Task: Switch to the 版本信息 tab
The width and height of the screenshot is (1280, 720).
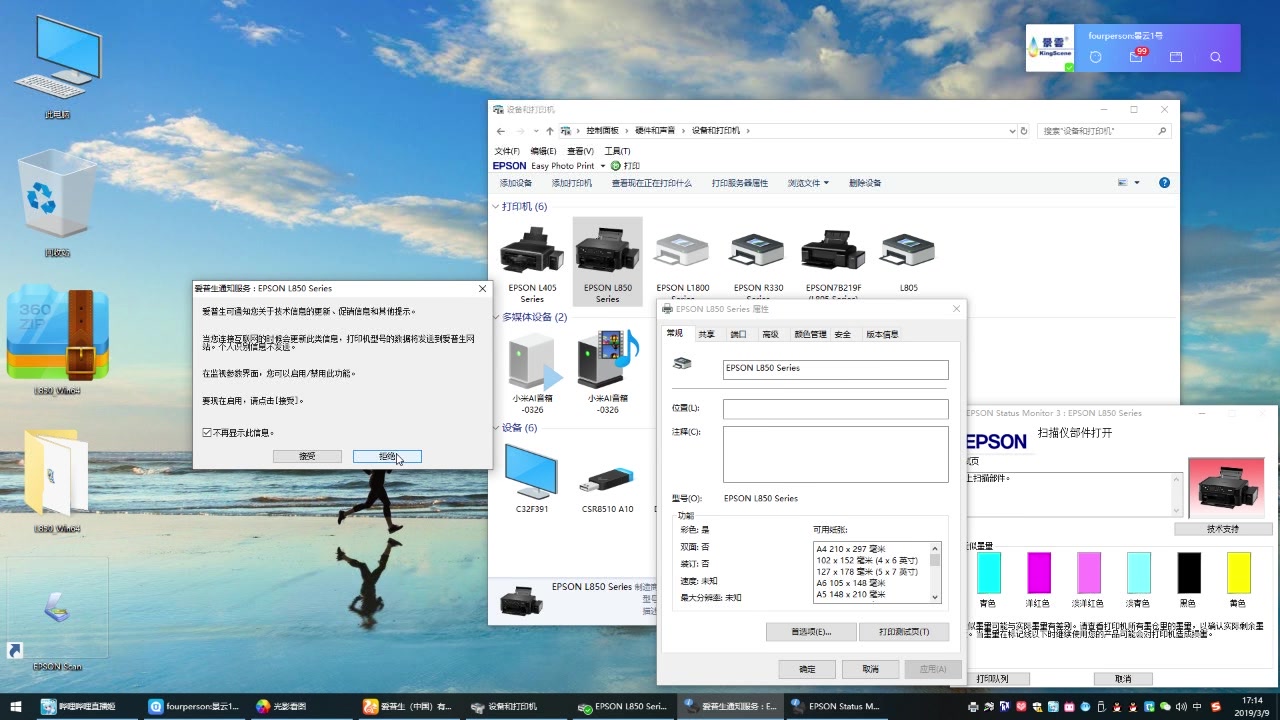Action: click(x=882, y=334)
